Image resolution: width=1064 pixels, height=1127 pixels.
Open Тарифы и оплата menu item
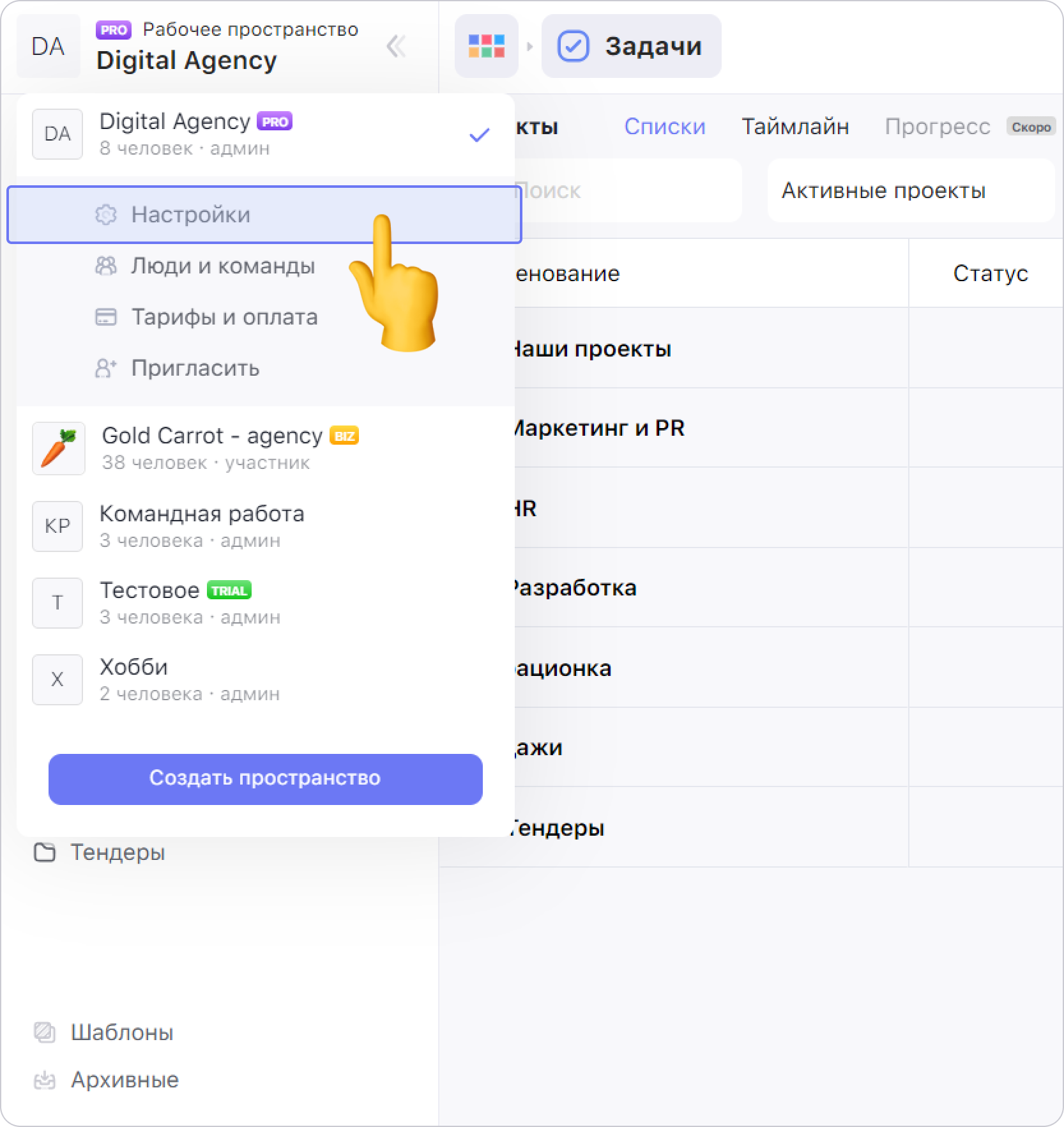pyautogui.click(x=224, y=317)
